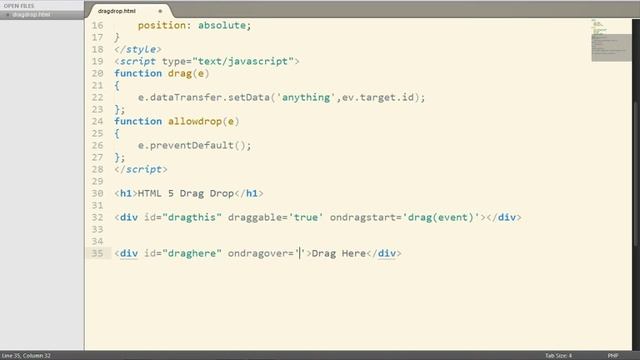Image resolution: width=640 pixels, height=360 pixels.
Task: Click 'ev.target.id' in the setData line
Action: coord(378,98)
